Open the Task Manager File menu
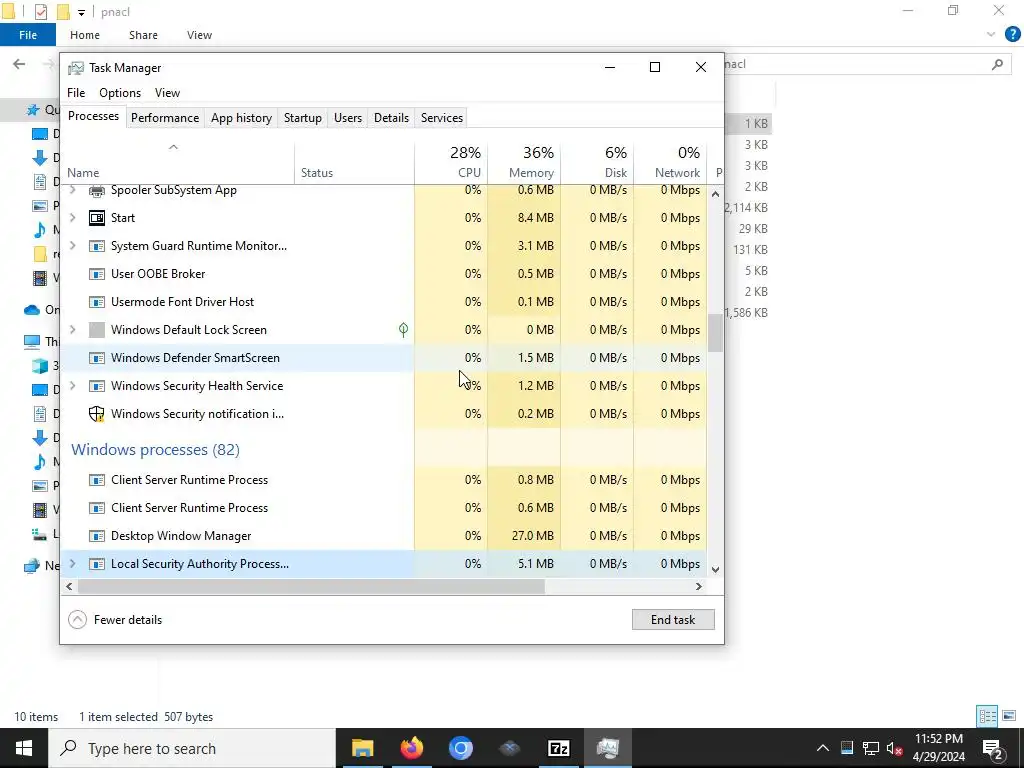Screen dimensions: 1024x768 point(76,93)
